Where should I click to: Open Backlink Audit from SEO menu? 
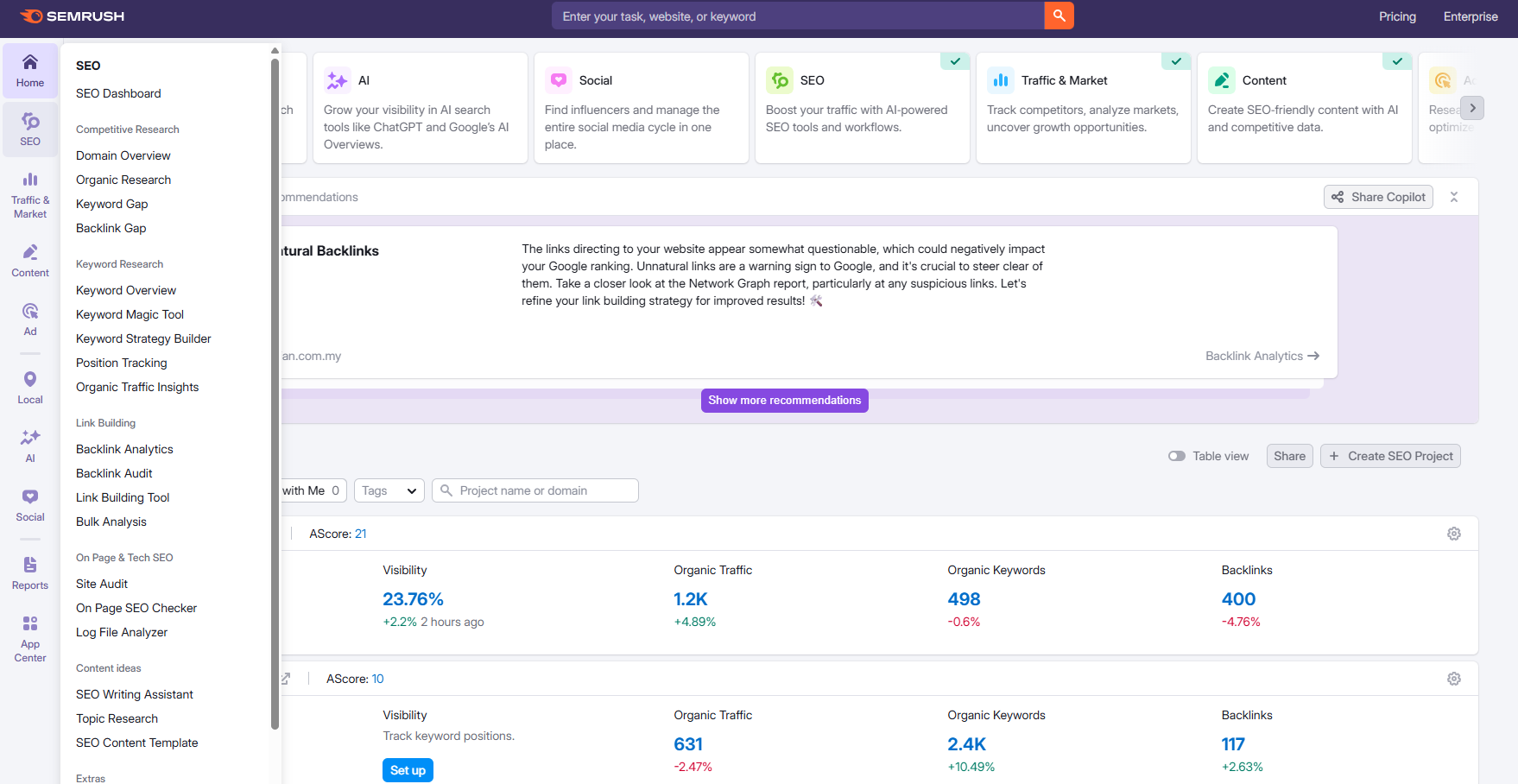tap(114, 473)
